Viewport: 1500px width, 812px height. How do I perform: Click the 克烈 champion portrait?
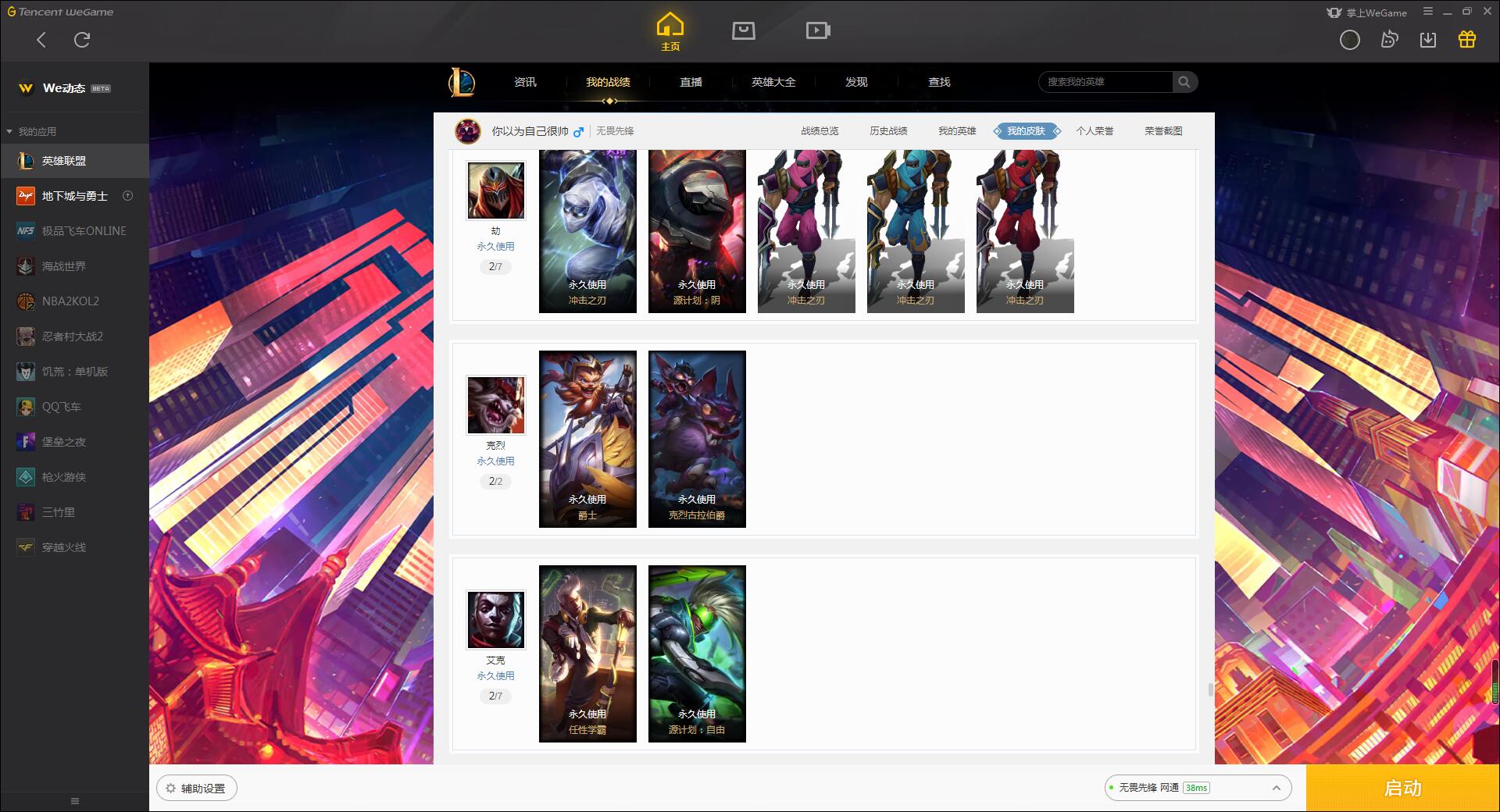click(496, 405)
